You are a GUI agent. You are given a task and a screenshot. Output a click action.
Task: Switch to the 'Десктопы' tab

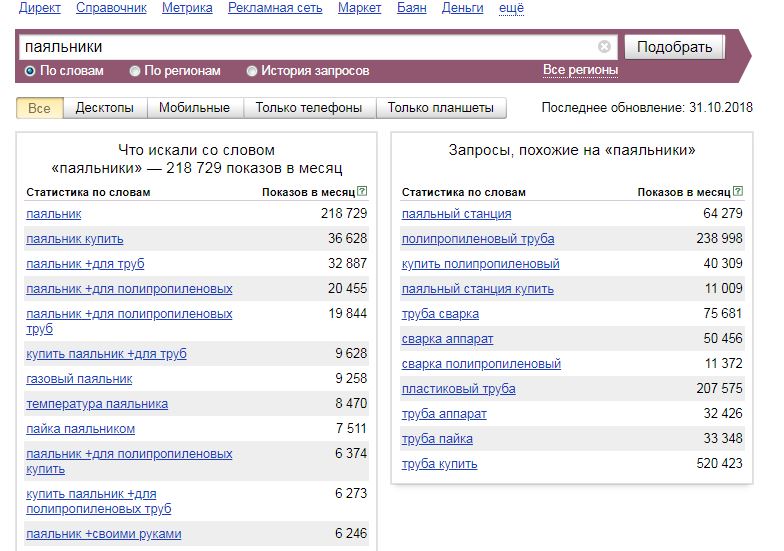click(x=105, y=108)
